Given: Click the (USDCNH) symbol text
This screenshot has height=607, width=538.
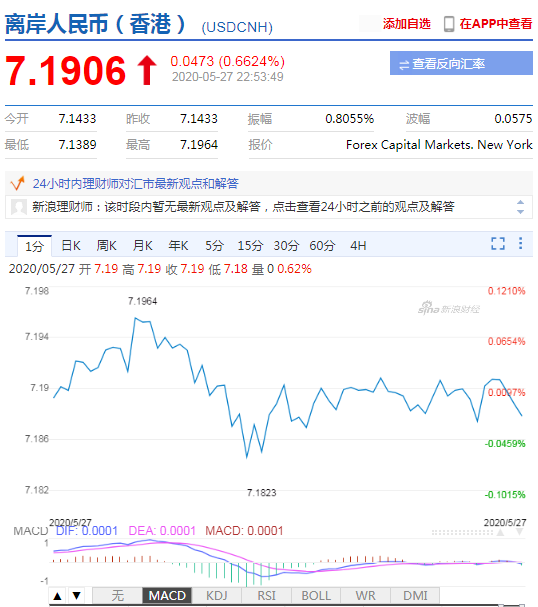Looking at the screenshot, I should [237, 27].
